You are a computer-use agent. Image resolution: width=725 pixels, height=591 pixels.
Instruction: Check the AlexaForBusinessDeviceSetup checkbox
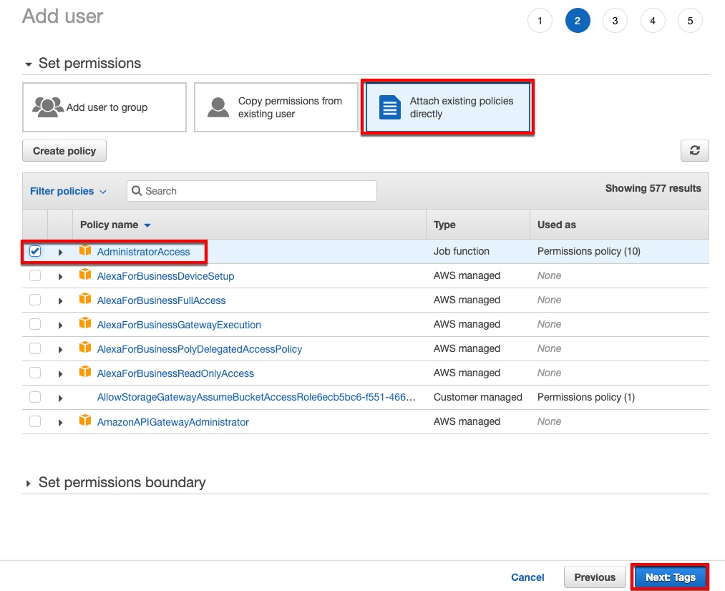pyautogui.click(x=35, y=276)
